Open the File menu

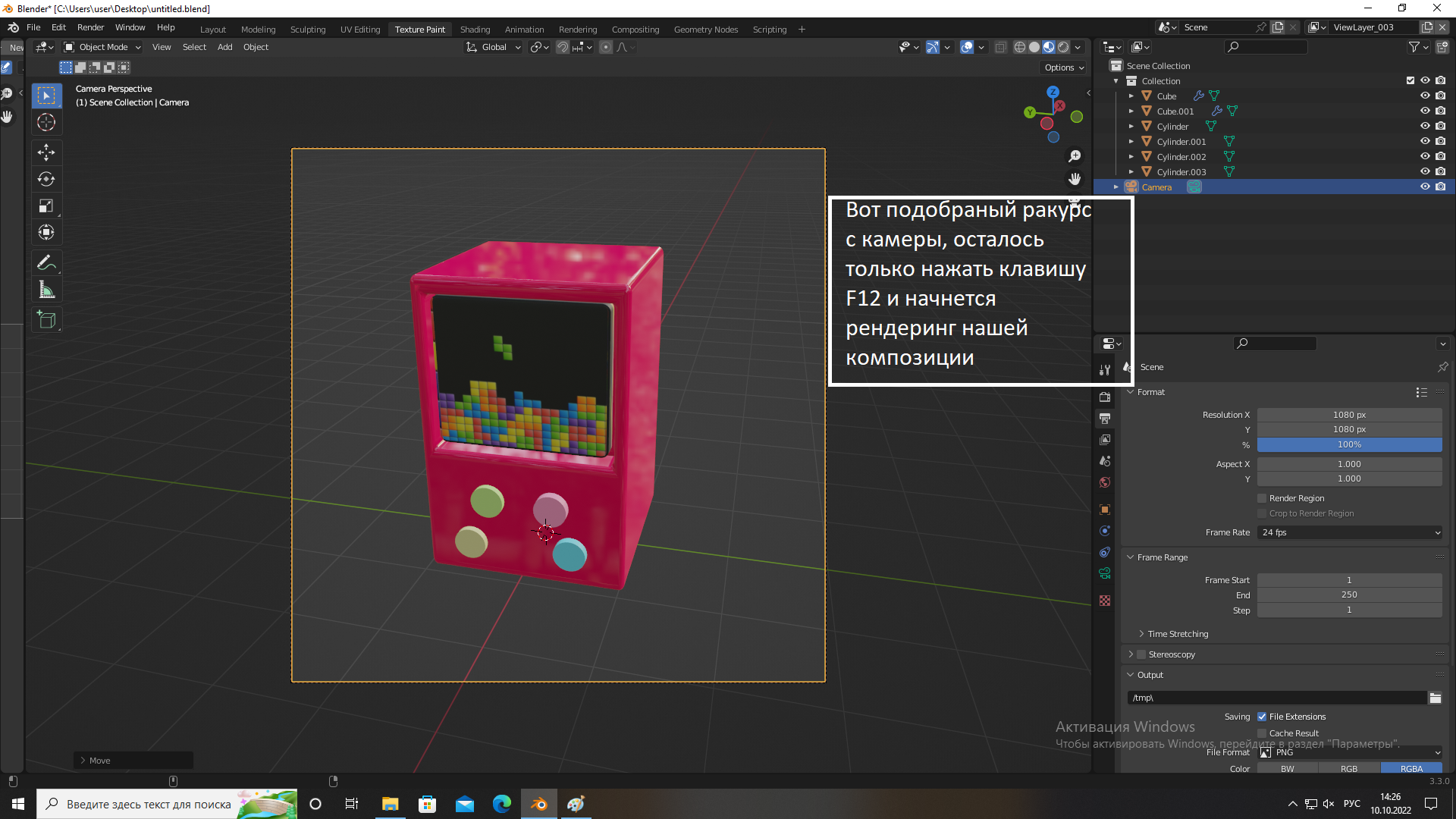(33, 27)
